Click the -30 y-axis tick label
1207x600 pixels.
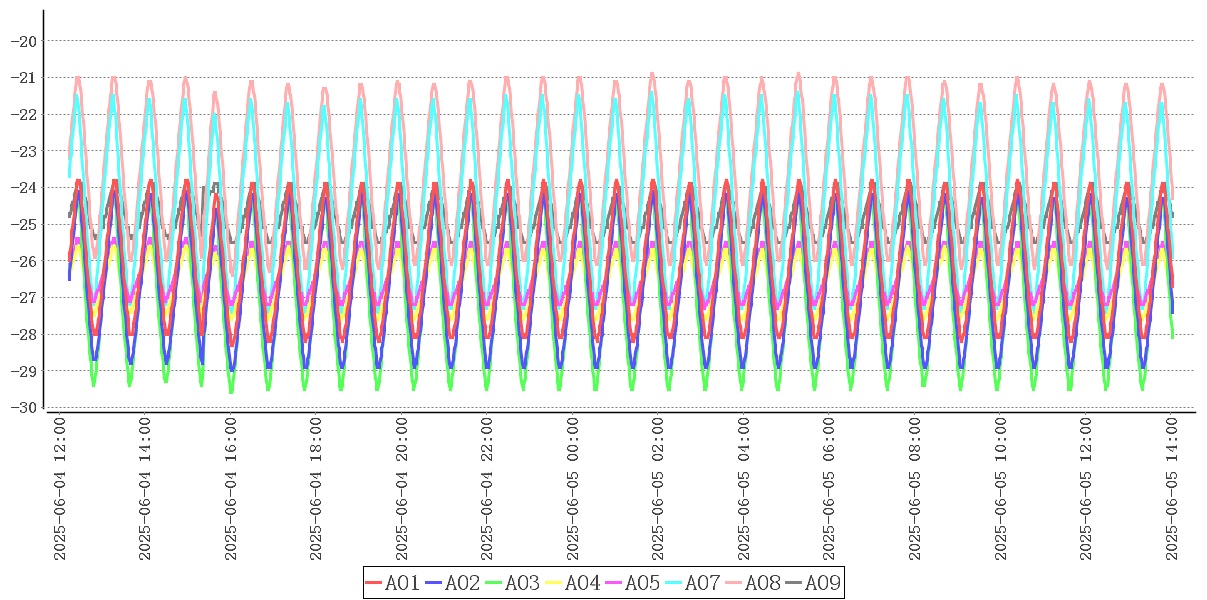point(24,407)
